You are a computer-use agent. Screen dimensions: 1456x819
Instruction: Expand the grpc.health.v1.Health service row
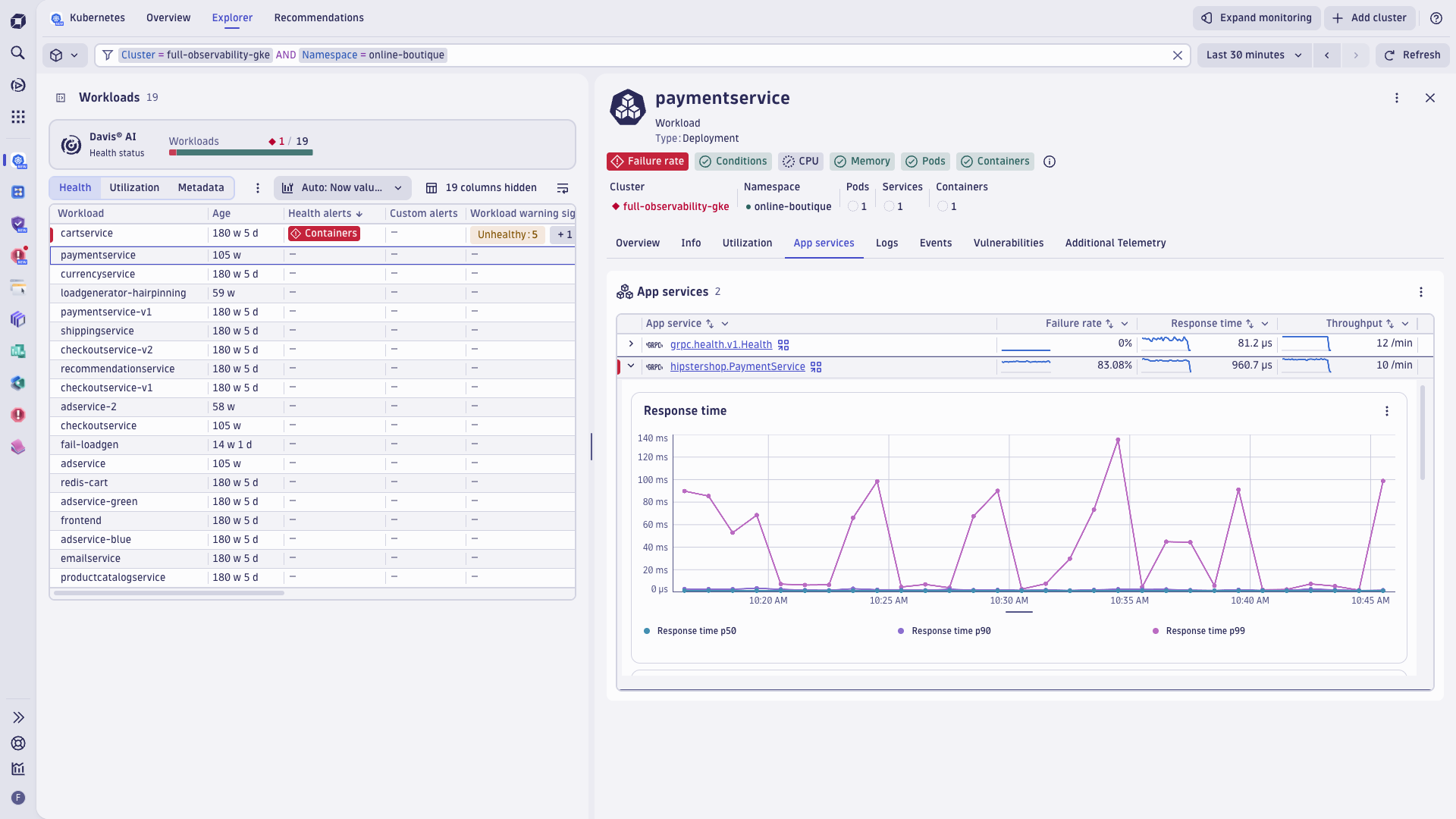click(x=630, y=344)
